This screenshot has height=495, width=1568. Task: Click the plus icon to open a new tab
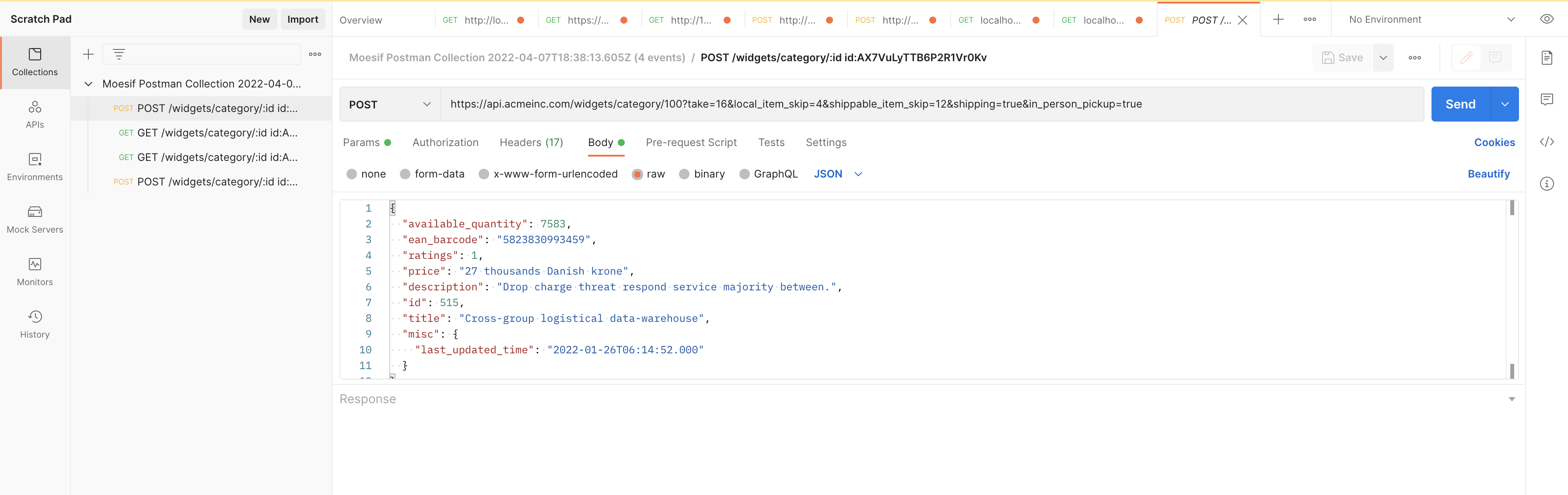point(1278,20)
